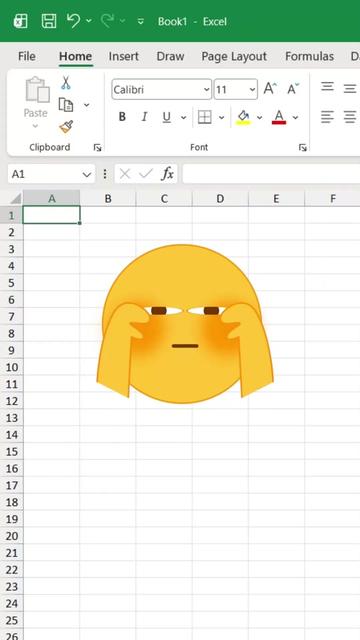Select Top Align icon
Screen dimensions: 360x640
point(327,87)
